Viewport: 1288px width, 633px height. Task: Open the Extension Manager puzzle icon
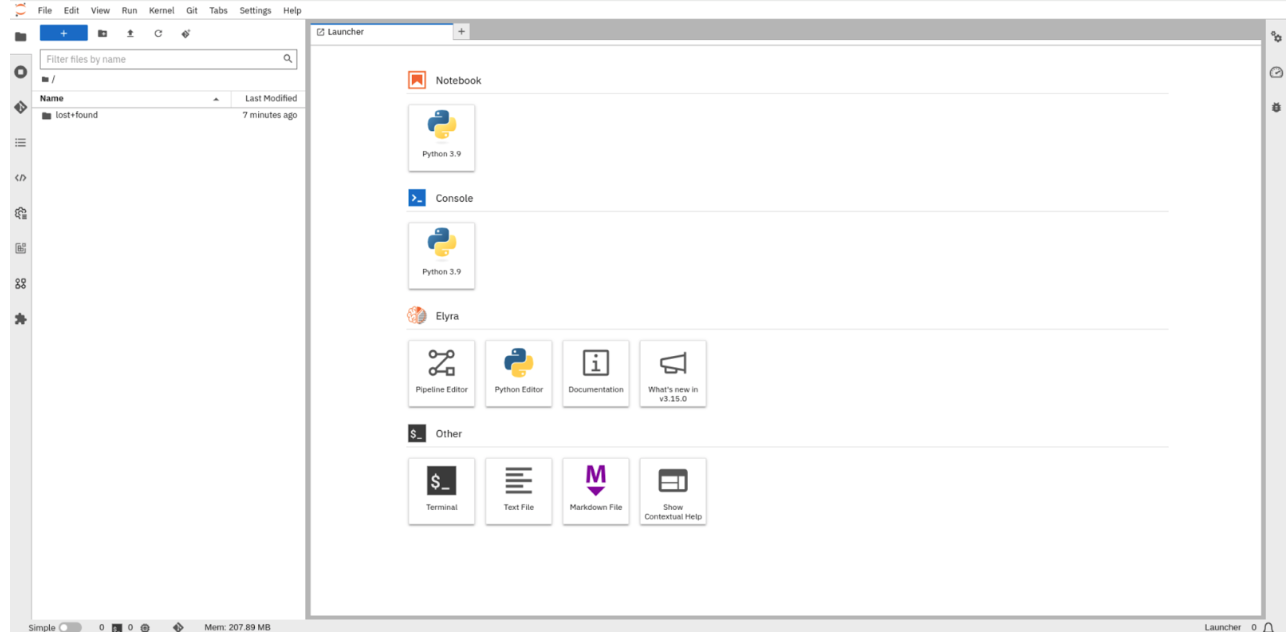pos(20,319)
